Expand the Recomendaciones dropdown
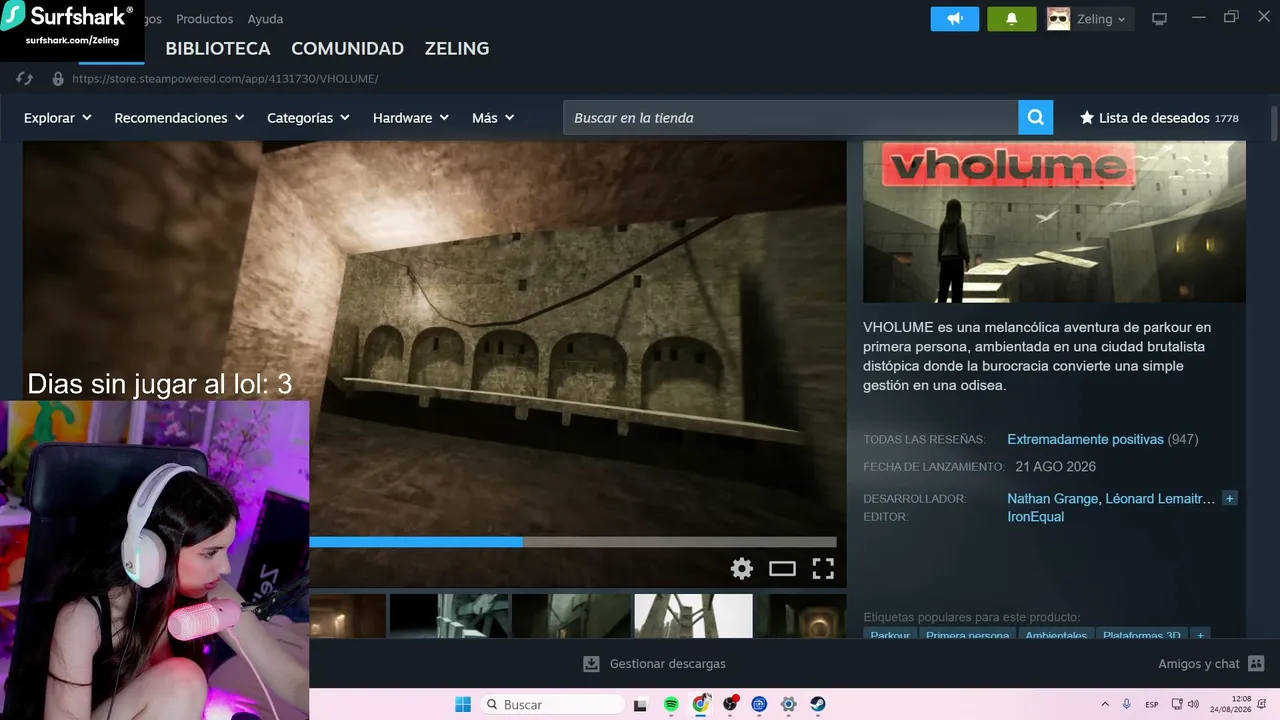Screen dimensions: 1280x720 179,118
